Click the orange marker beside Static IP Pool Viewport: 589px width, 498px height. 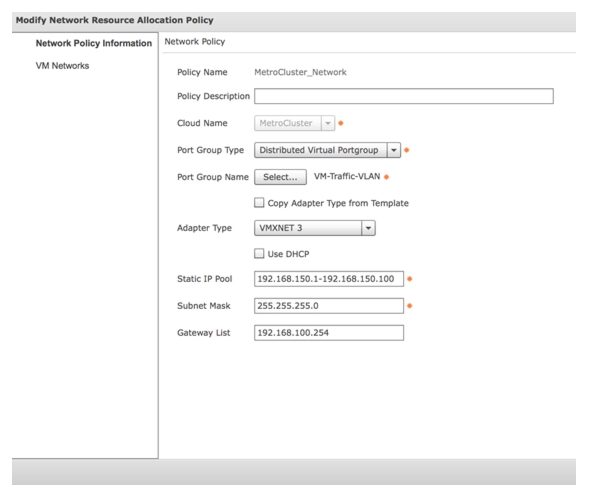(410, 279)
